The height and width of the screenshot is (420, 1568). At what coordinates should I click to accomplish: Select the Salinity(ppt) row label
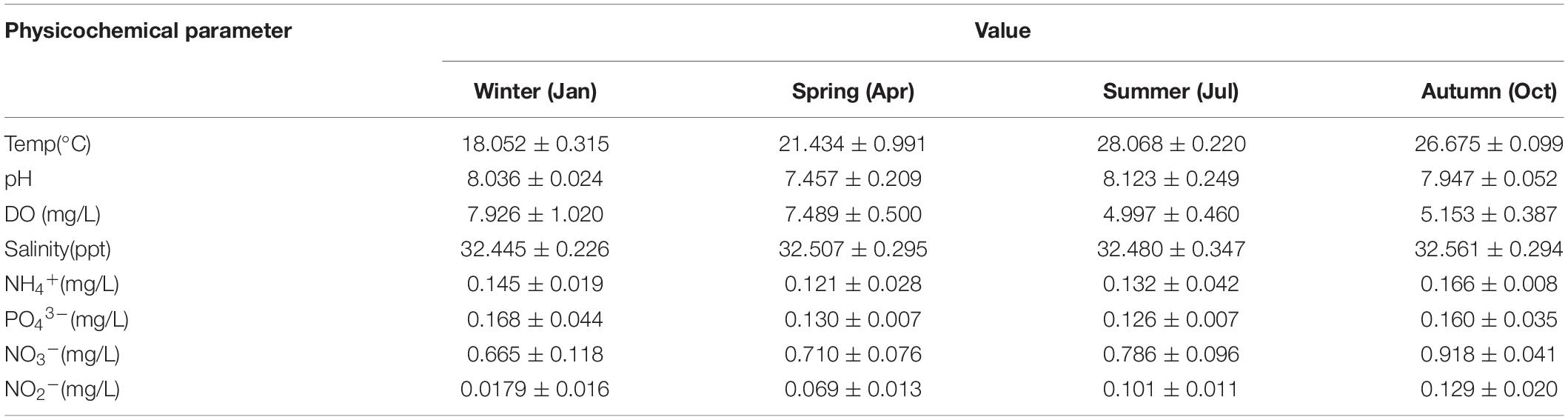click(x=58, y=250)
